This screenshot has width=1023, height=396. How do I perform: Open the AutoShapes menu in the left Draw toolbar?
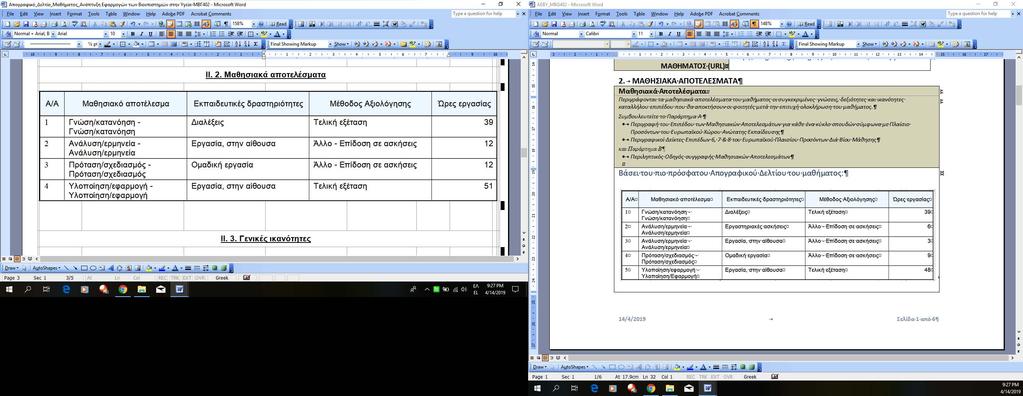pyautogui.click(x=46, y=267)
